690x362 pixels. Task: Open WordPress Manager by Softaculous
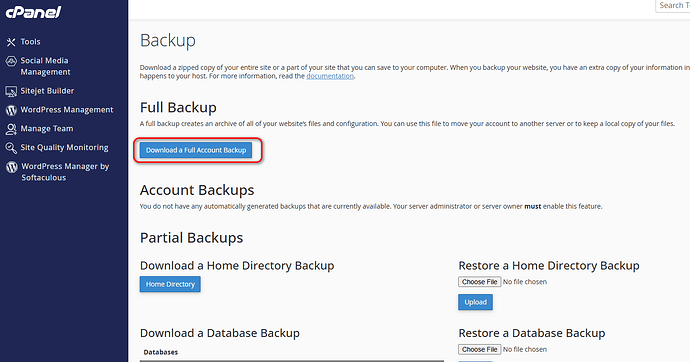[65, 172]
